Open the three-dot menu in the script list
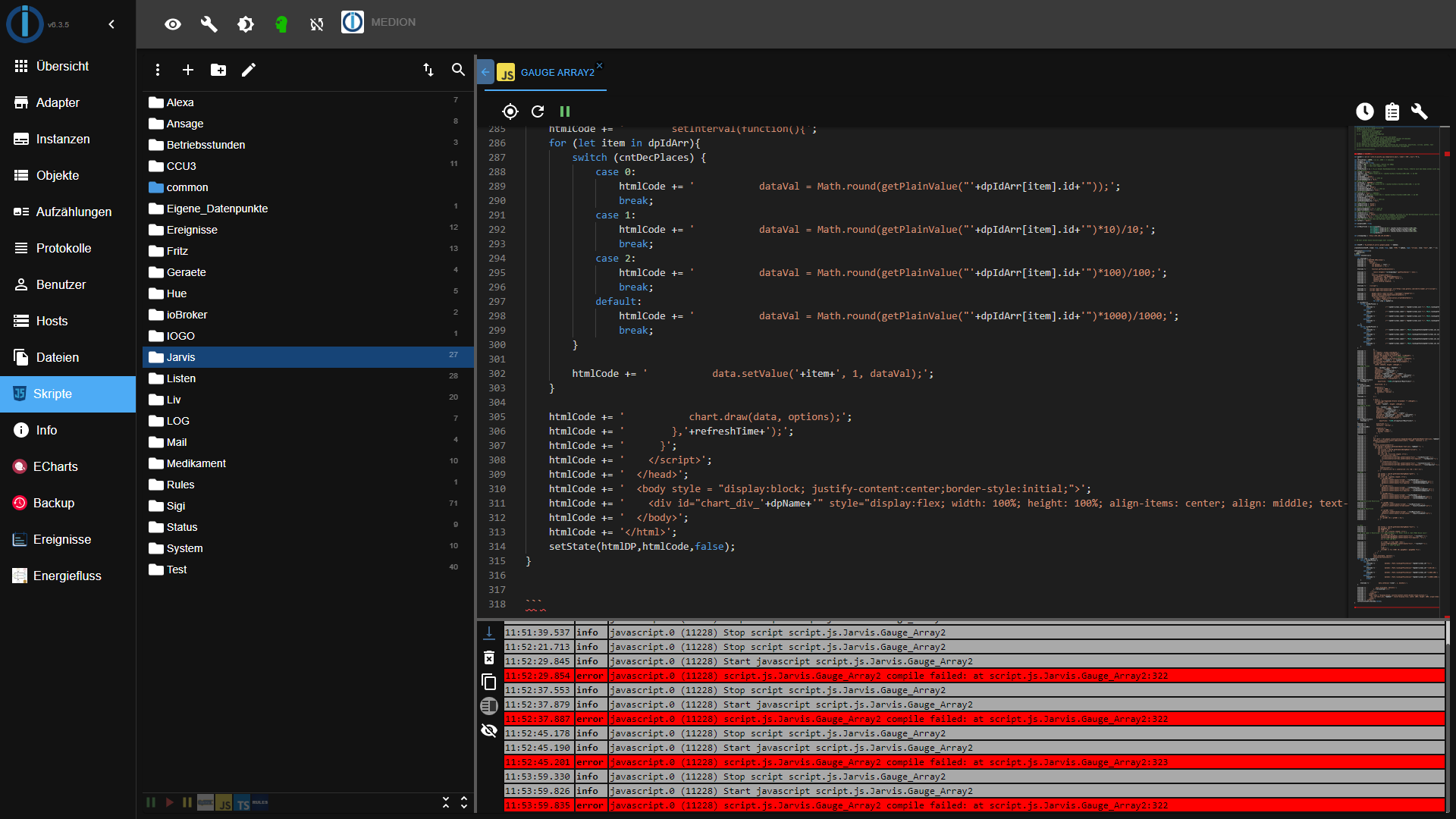The image size is (1456, 819). click(x=158, y=70)
